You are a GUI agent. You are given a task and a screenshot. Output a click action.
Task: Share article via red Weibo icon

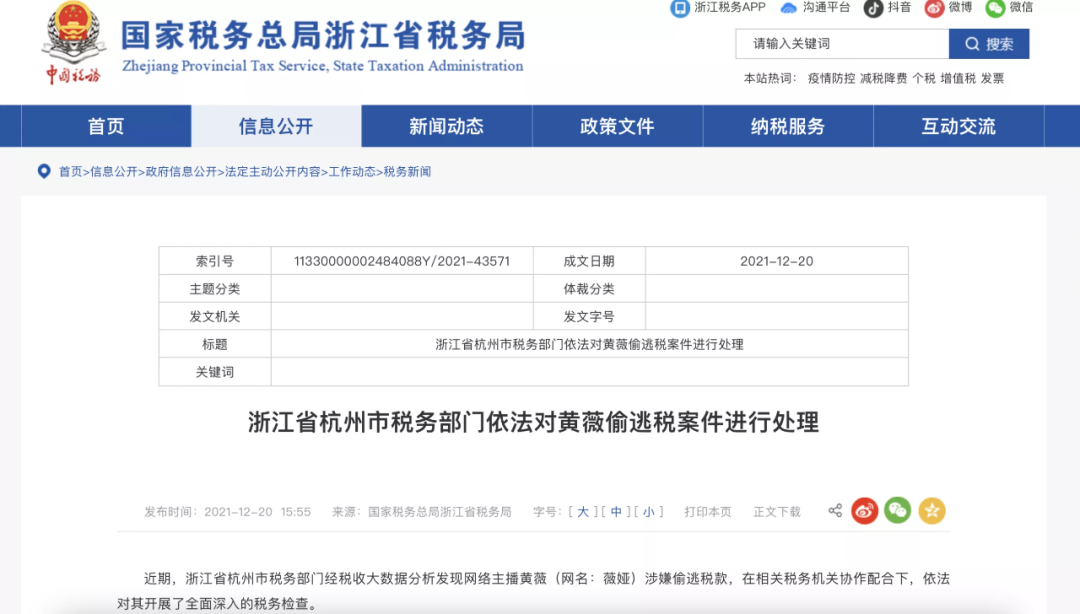864,511
